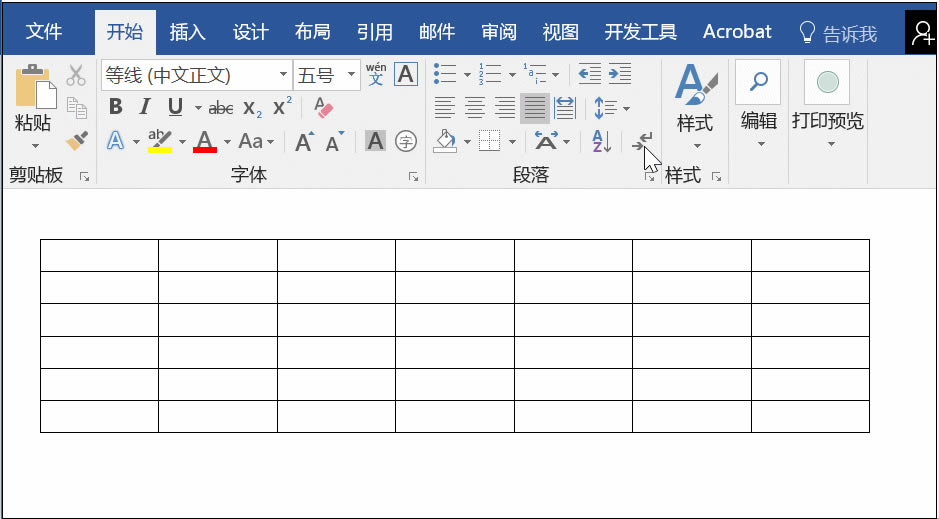This screenshot has width=939, height=519.
Task: Click the bullets list icon
Action: pos(445,74)
